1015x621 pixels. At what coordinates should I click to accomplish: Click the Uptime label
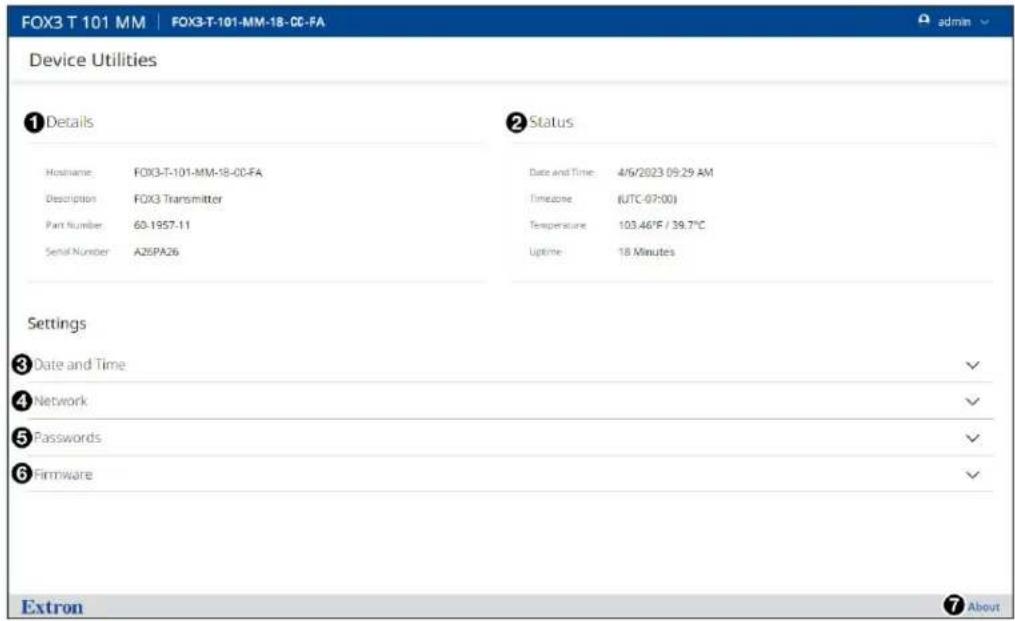click(x=545, y=252)
